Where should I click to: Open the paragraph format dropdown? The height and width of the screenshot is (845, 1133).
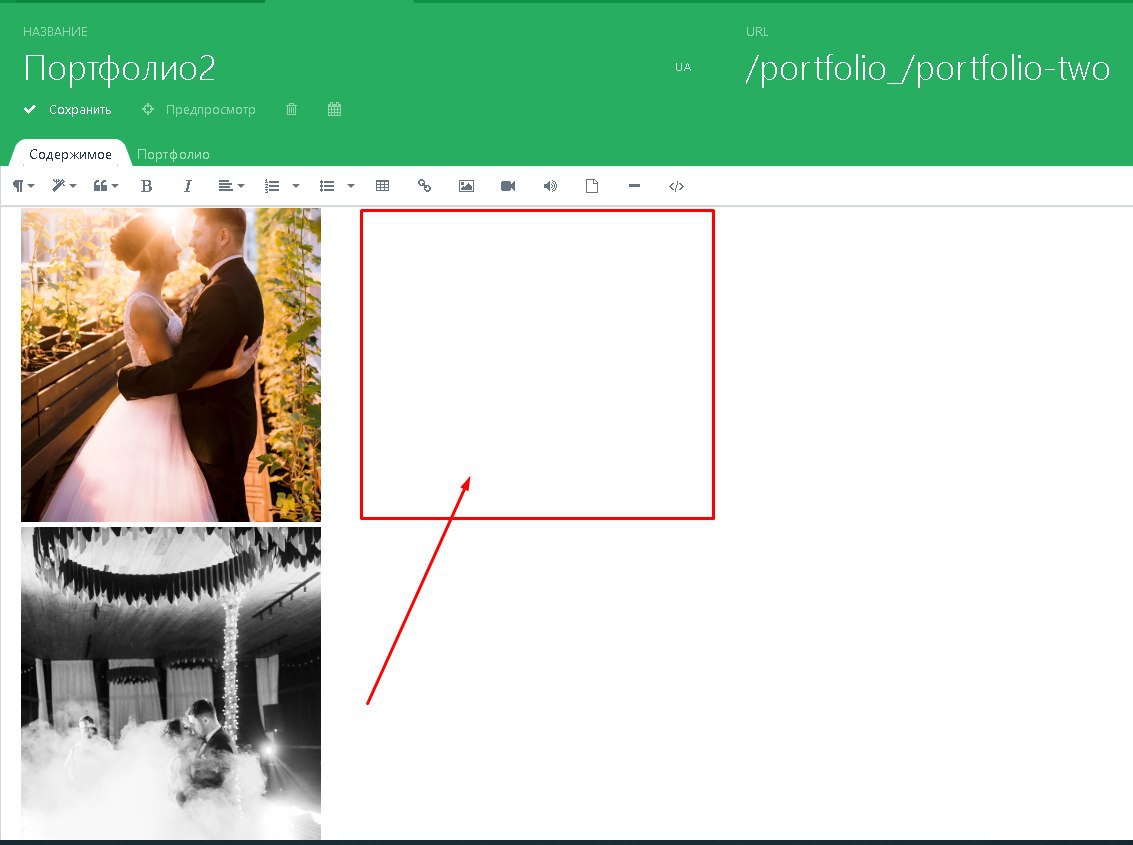coord(23,186)
